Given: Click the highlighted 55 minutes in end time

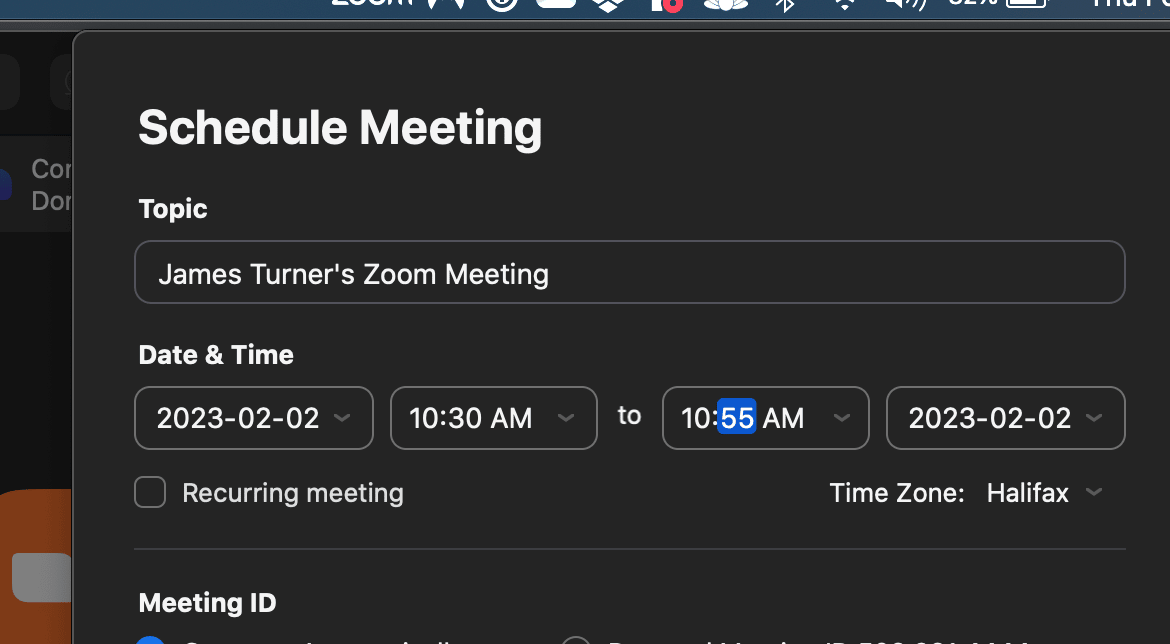Looking at the screenshot, I should (737, 418).
